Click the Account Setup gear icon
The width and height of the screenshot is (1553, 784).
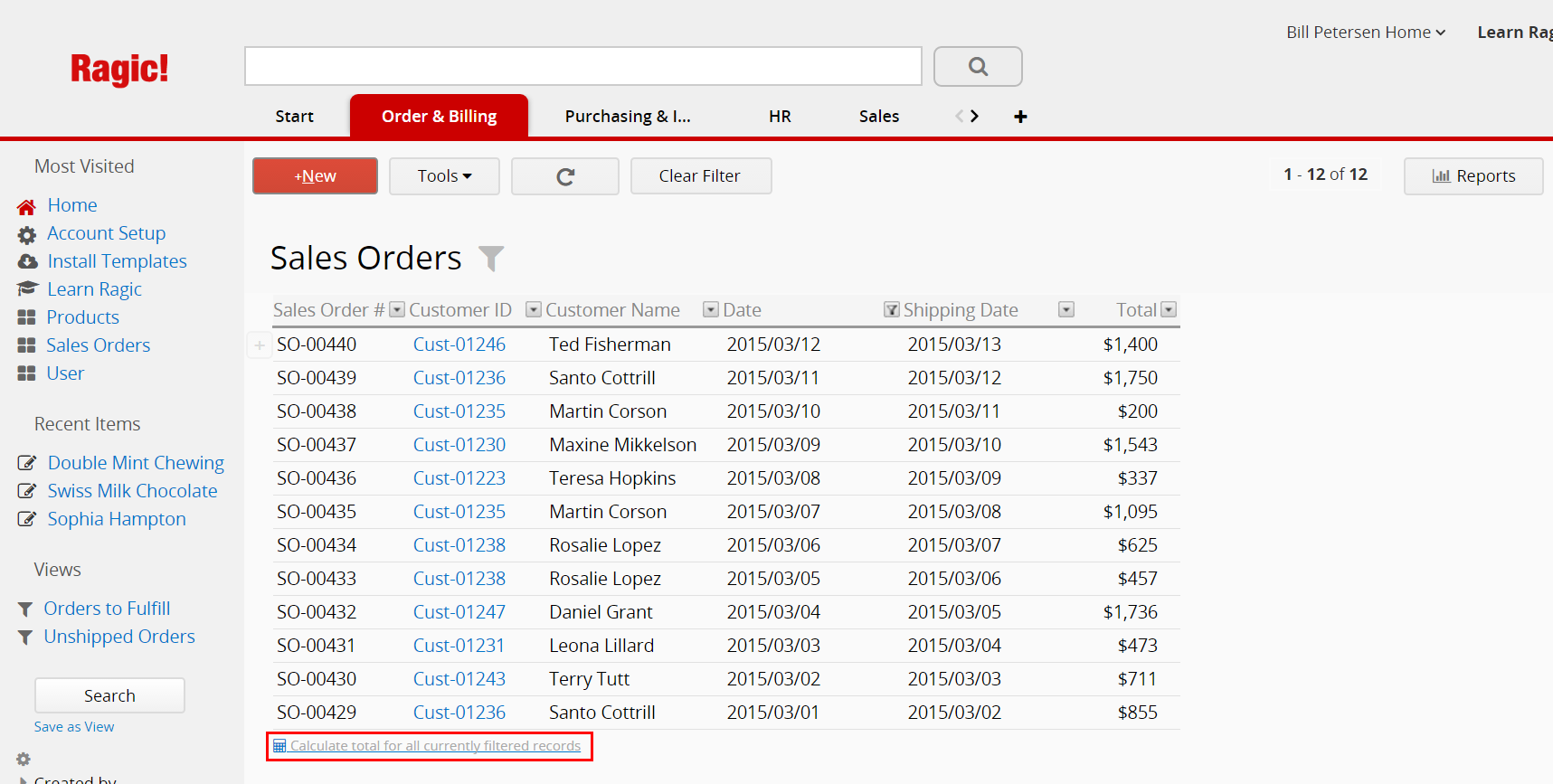tap(27, 234)
